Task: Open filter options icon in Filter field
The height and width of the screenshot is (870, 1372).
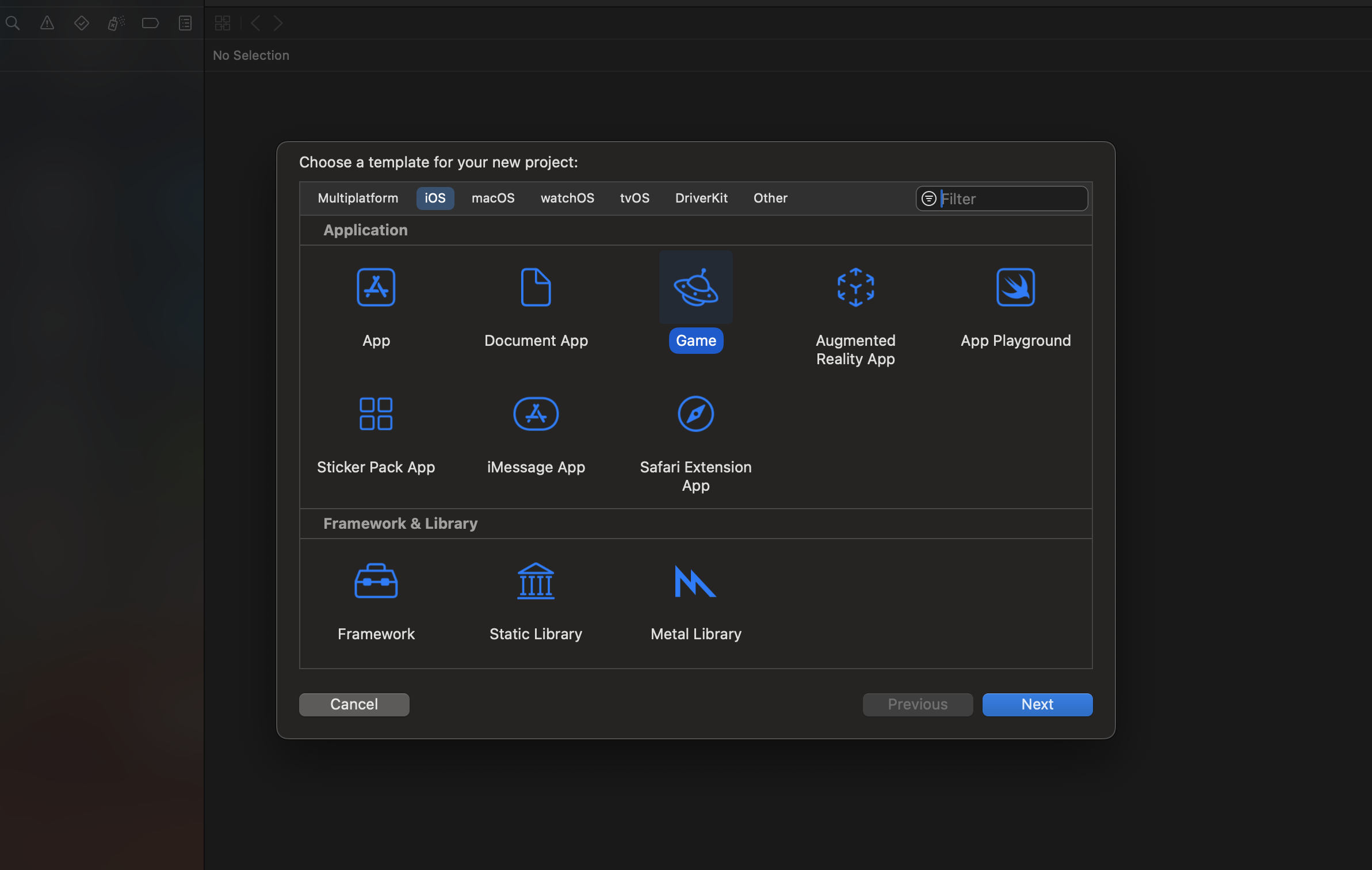Action: tap(929, 199)
